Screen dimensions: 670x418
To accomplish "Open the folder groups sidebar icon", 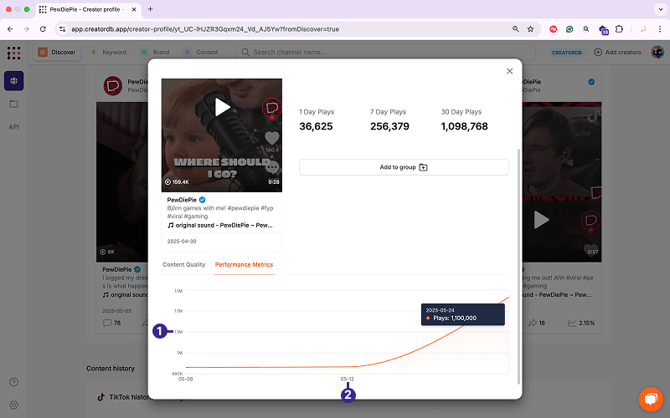I will click(x=14, y=104).
